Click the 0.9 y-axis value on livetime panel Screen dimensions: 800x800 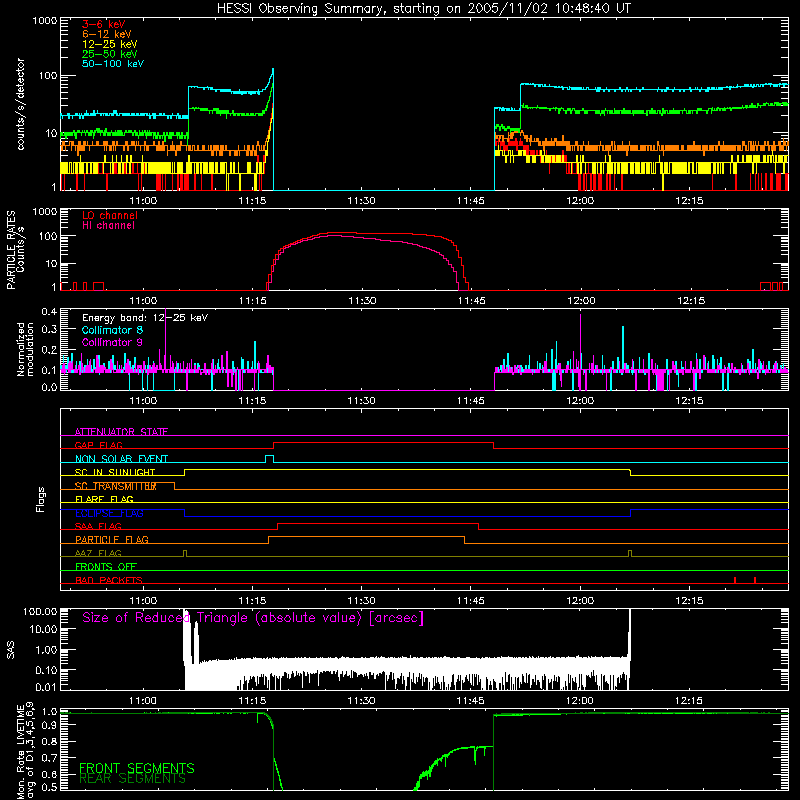(49, 726)
